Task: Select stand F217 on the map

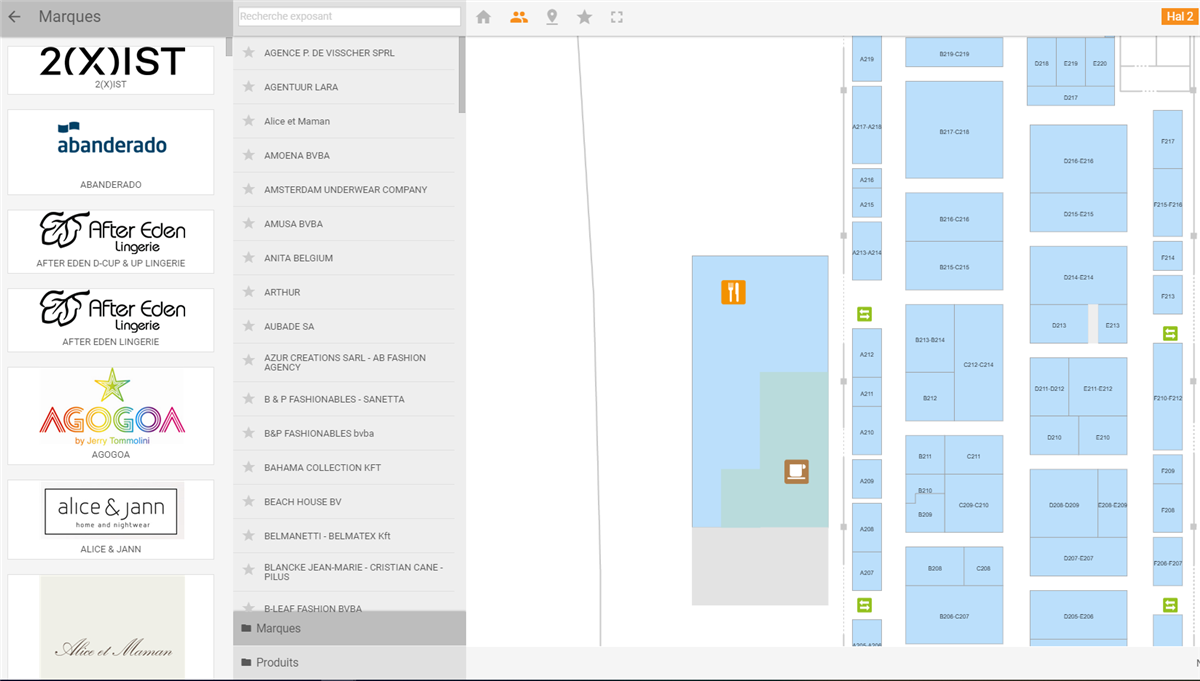Action: pos(1168,140)
